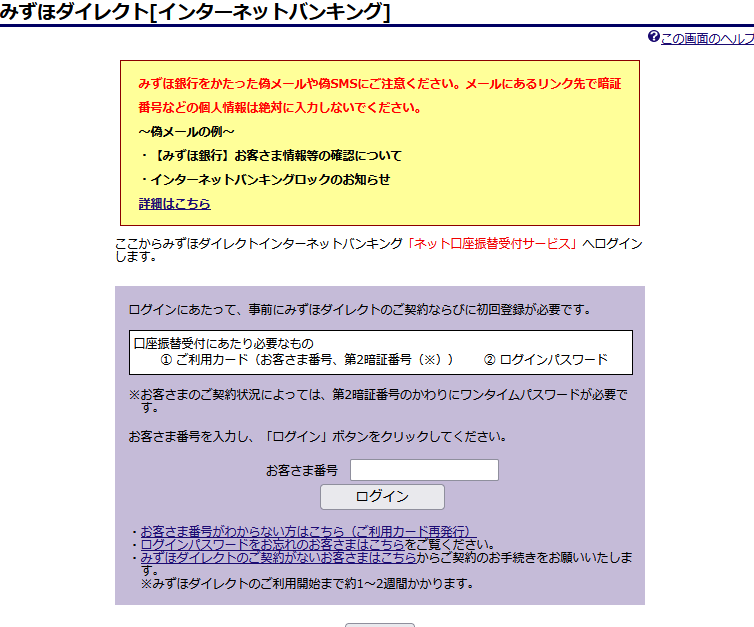Click the ログイン button

pos(382,497)
